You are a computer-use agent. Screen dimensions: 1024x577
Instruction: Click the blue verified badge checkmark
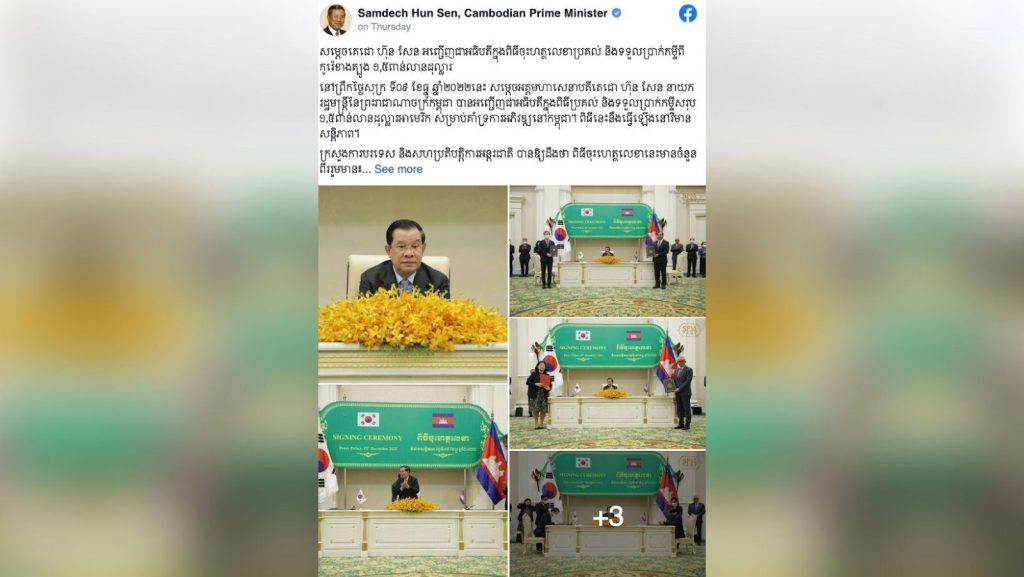(x=616, y=12)
